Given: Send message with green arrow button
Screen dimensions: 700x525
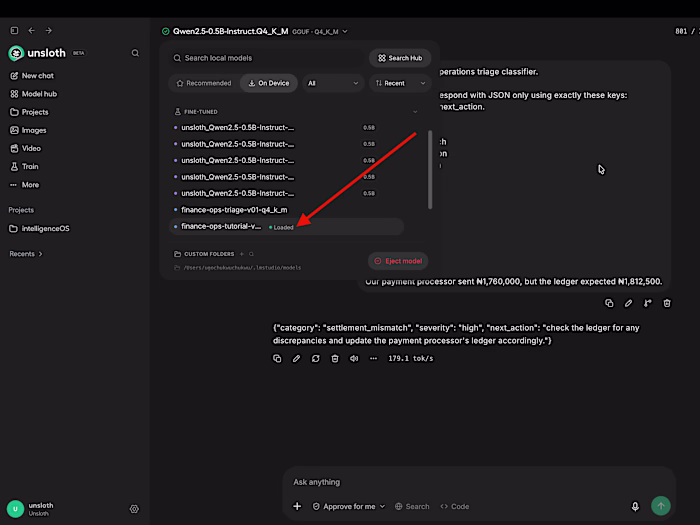Looking at the screenshot, I should pos(661,506).
